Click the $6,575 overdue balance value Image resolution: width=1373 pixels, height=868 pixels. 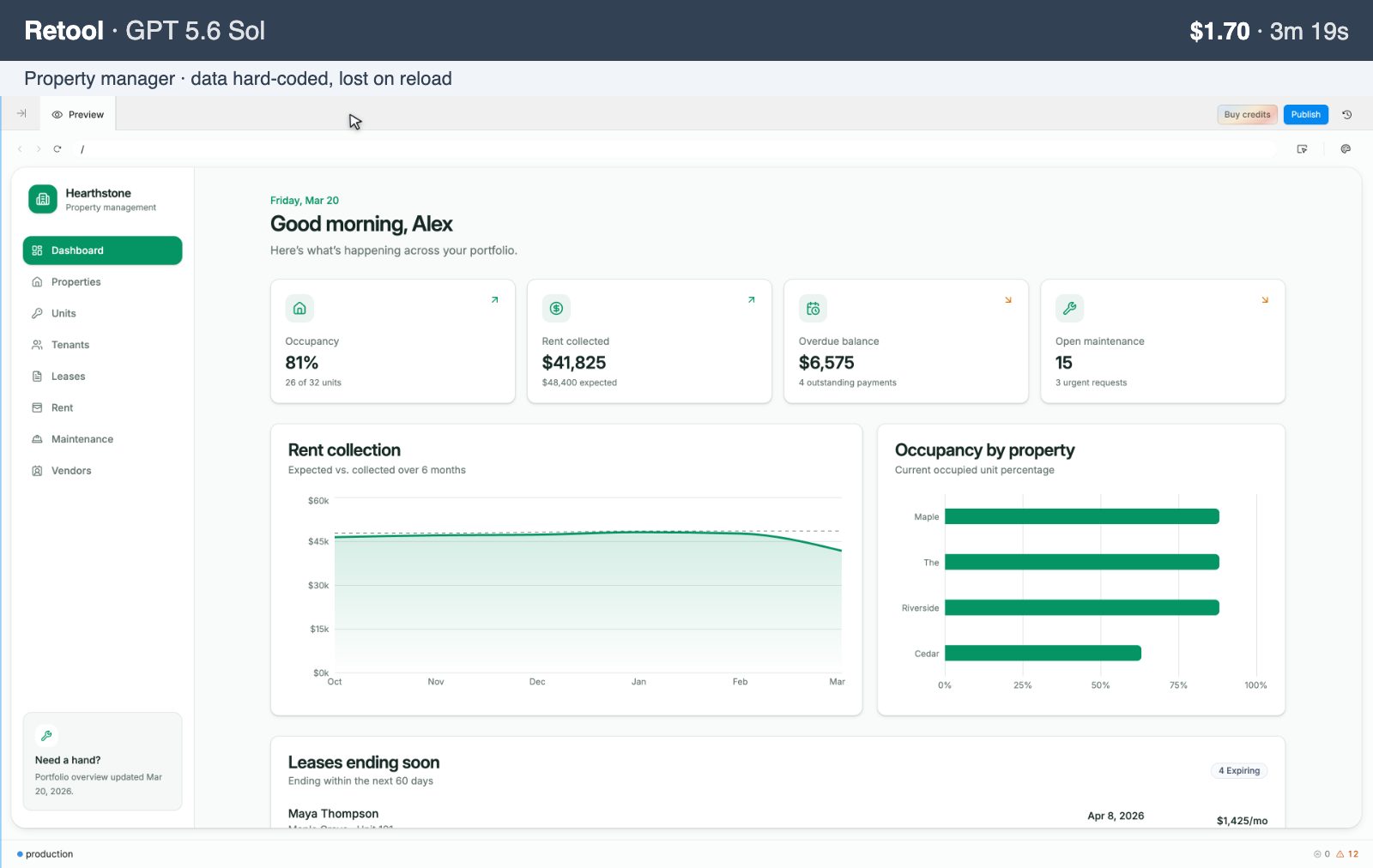[x=826, y=363]
